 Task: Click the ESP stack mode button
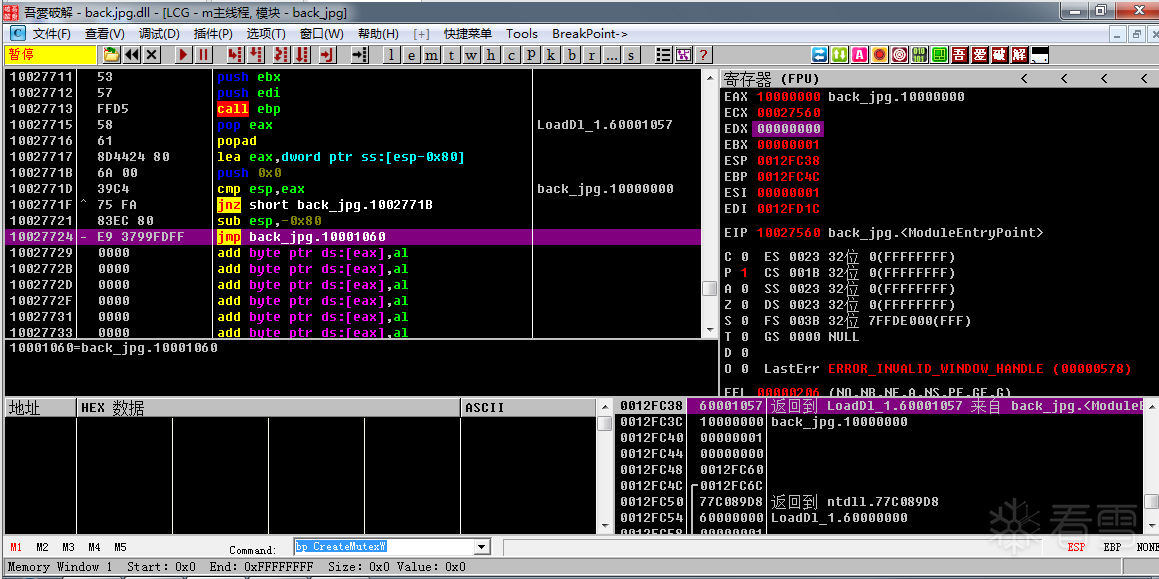[x=1076, y=547]
